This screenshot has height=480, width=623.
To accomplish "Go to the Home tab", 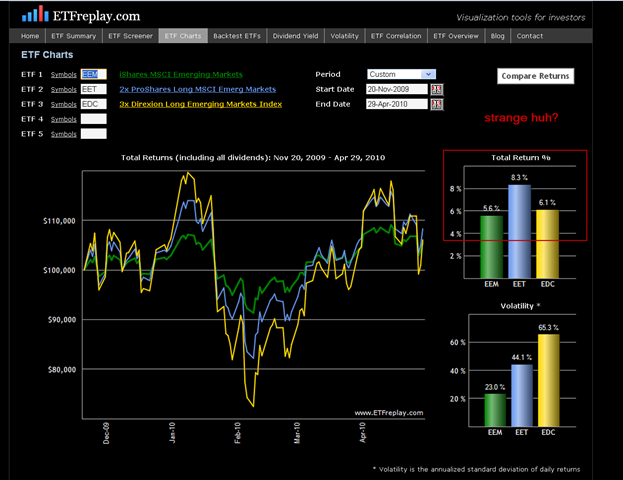I will (x=30, y=36).
